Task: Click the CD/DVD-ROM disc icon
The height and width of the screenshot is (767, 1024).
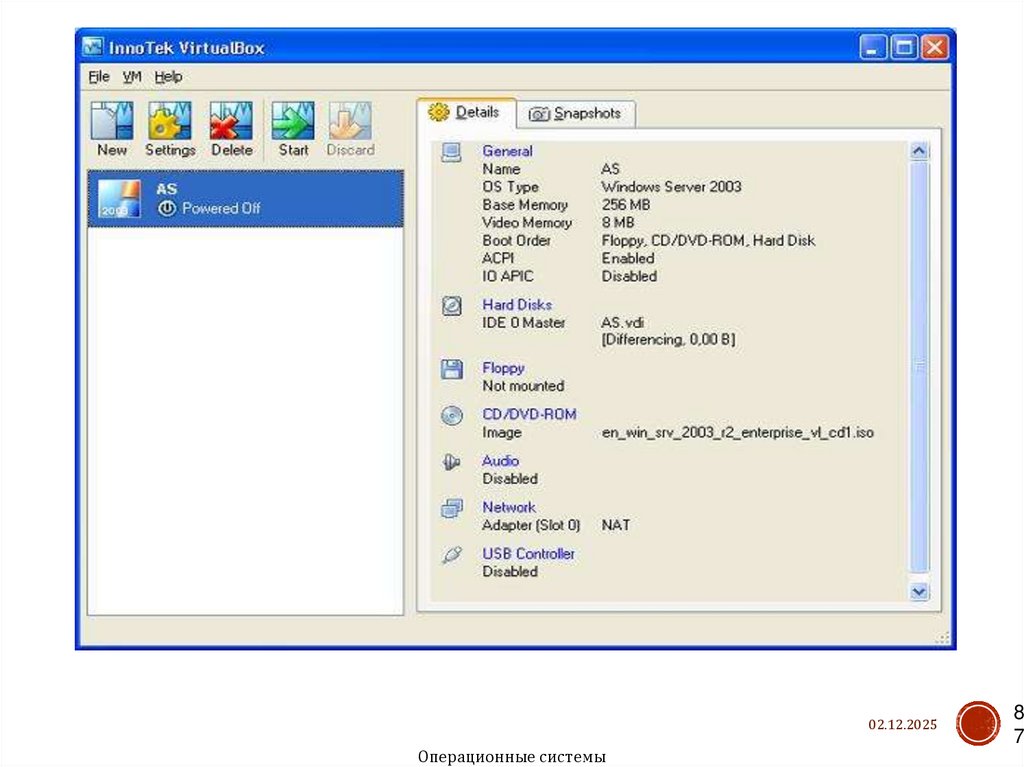Action: [x=452, y=415]
